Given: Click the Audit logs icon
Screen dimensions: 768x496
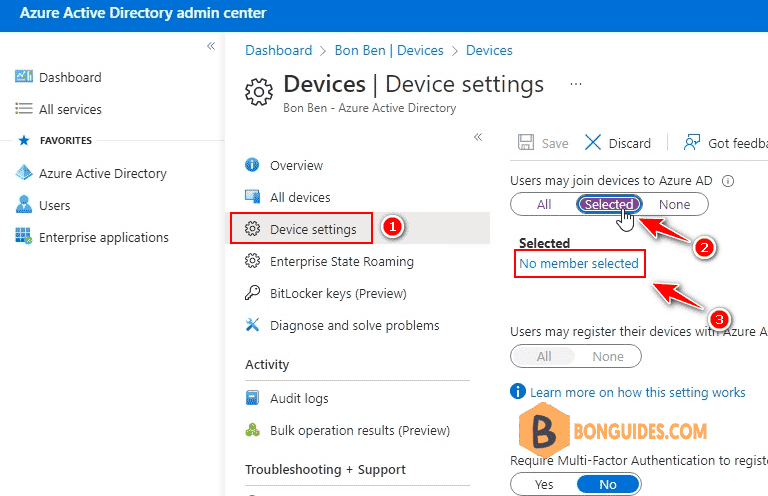Looking at the screenshot, I should tap(252, 398).
